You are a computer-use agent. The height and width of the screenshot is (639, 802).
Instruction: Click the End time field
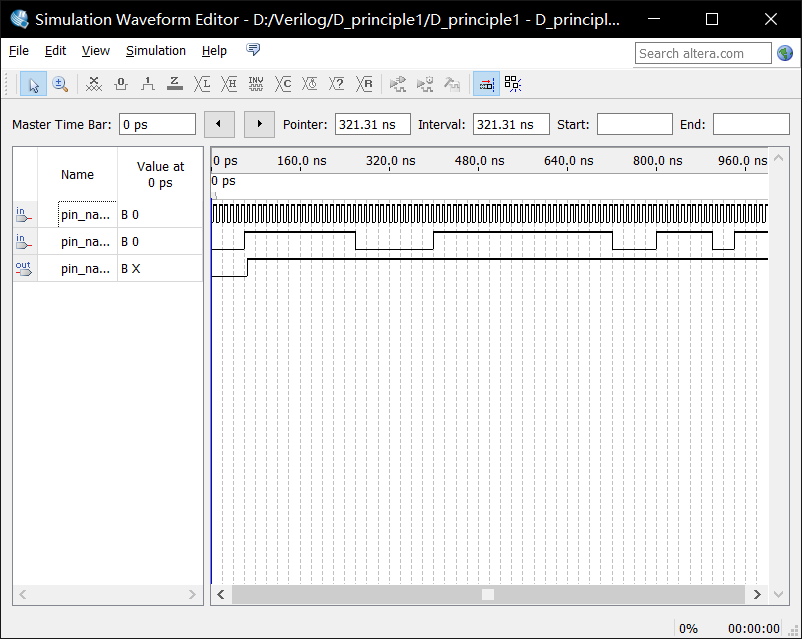coord(751,124)
